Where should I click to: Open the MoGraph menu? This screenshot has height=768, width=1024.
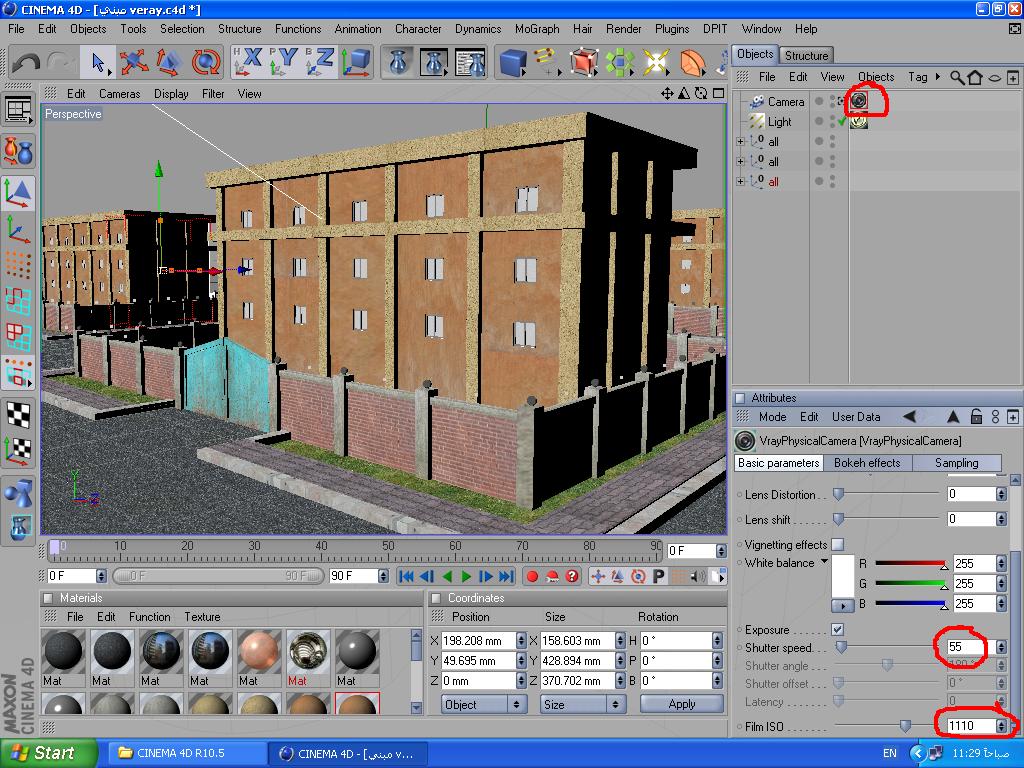[x=537, y=29]
